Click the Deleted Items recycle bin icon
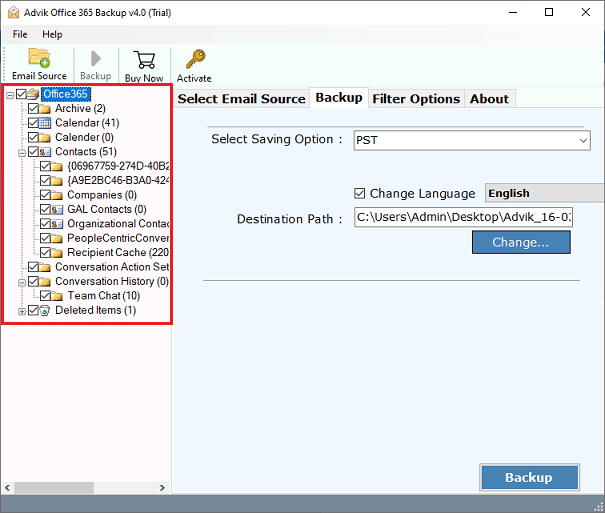605x513 pixels. coord(45,310)
